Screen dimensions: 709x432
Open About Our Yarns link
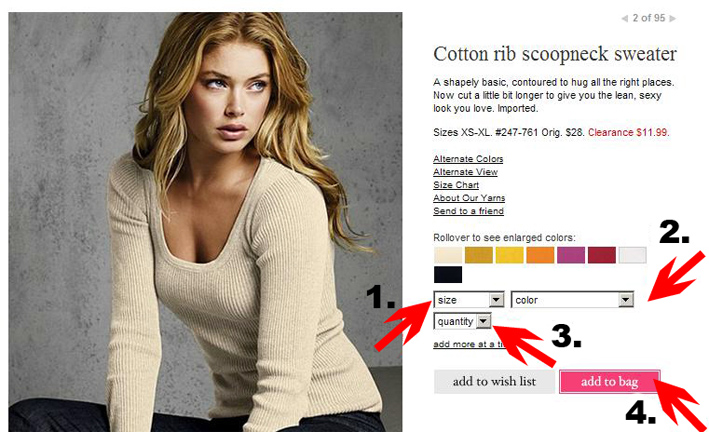(x=469, y=198)
